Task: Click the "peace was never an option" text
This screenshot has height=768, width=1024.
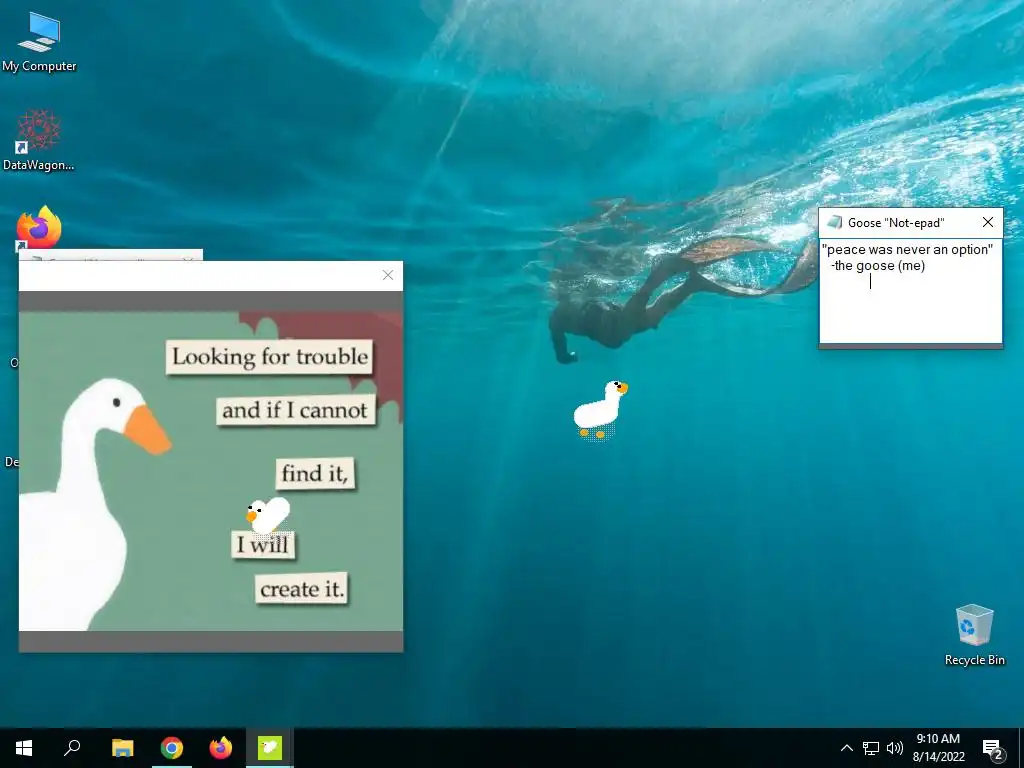Action: 908,249
